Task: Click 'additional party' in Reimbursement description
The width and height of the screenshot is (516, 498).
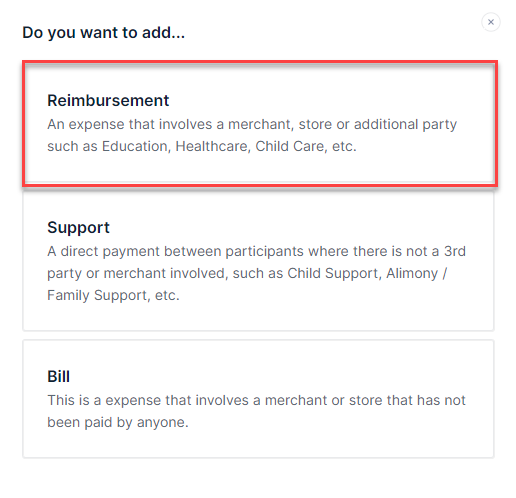Action: [405, 125]
